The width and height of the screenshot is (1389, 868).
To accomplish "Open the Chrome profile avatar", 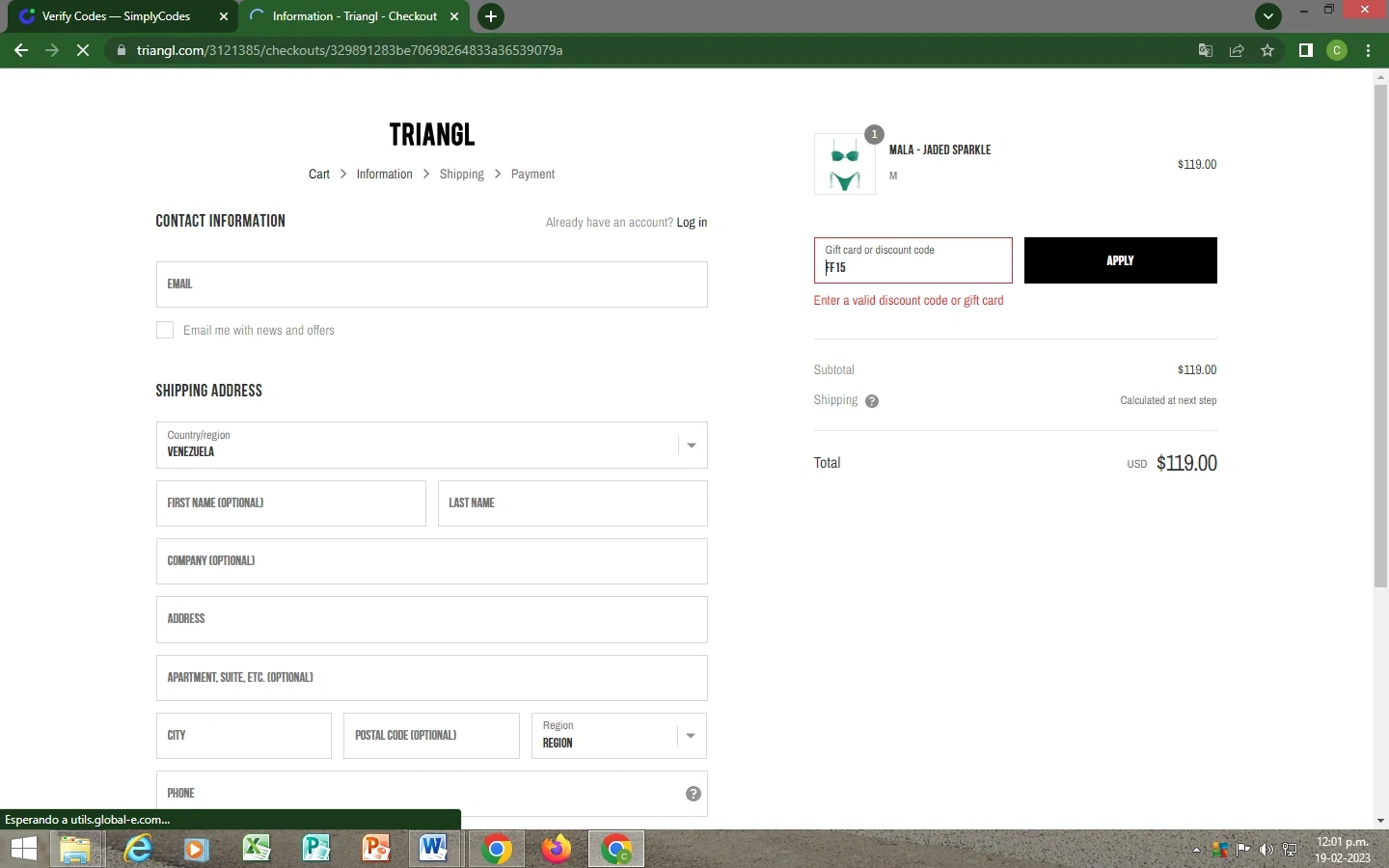I will click(1337, 50).
